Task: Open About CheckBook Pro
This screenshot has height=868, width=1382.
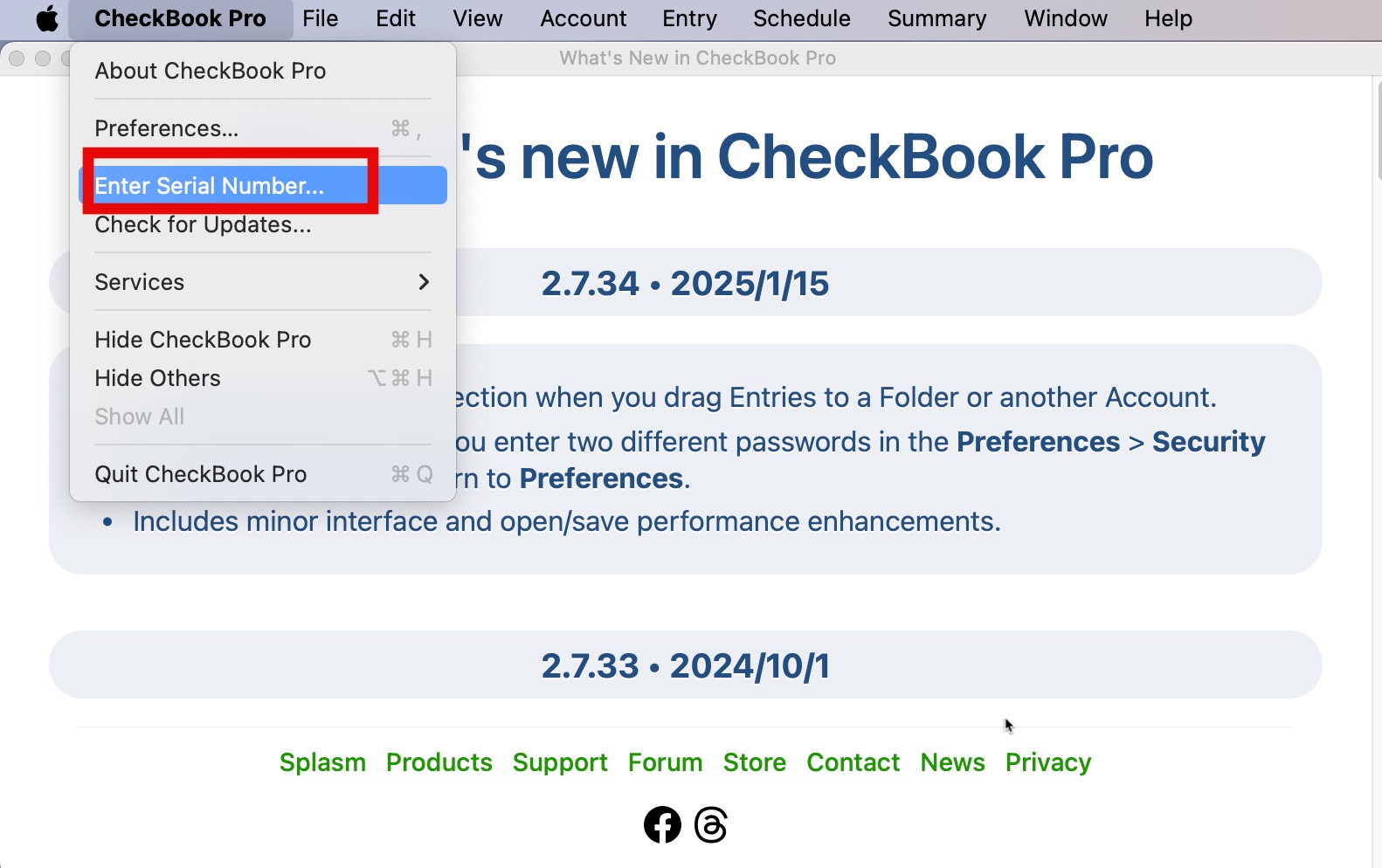Action: [x=210, y=71]
